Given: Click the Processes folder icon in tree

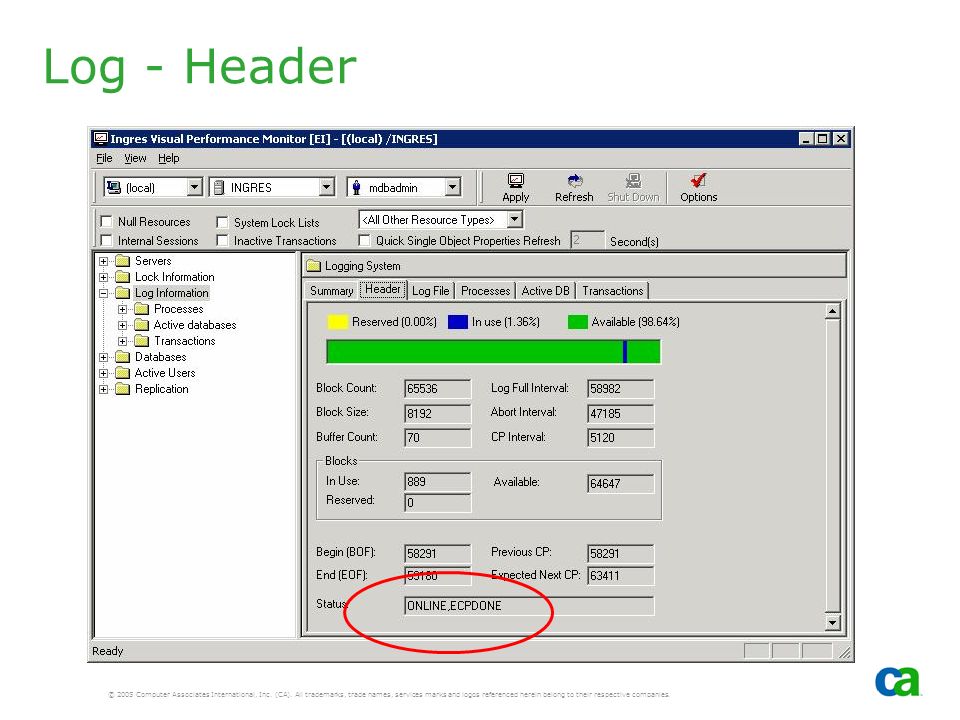Looking at the screenshot, I should (x=141, y=309).
